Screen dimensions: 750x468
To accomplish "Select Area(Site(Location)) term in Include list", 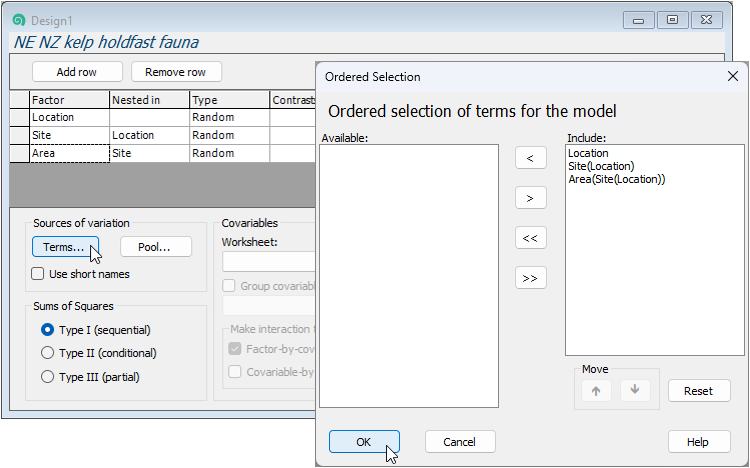I will (x=616, y=179).
